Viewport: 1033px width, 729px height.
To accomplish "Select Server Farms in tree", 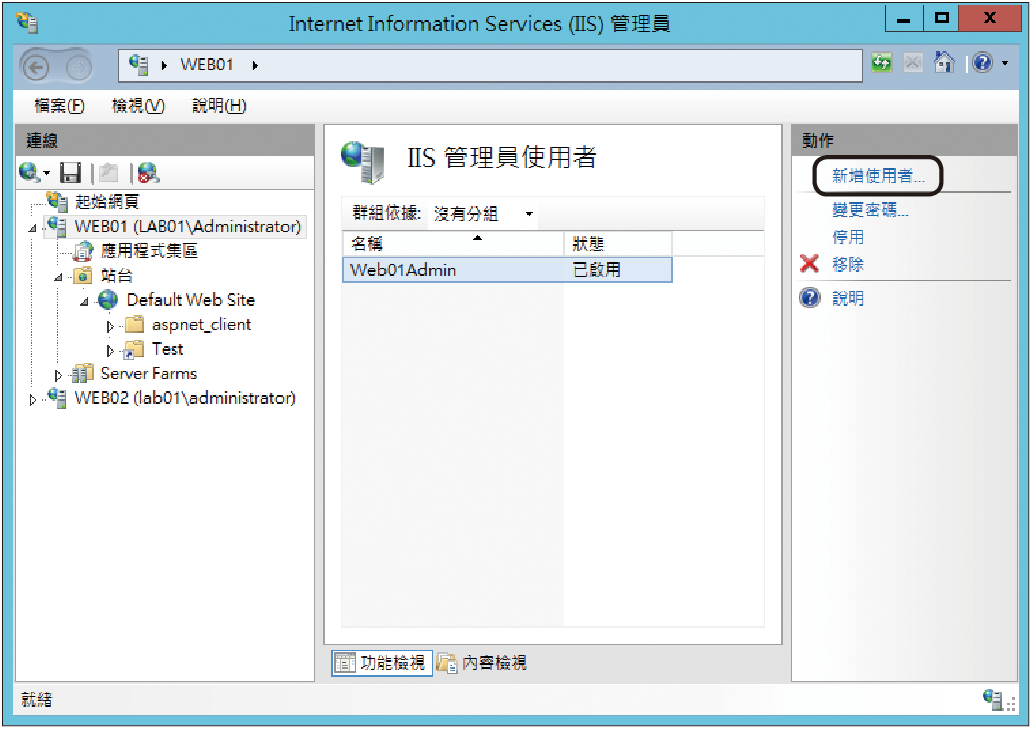I will pyautogui.click(x=148, y=373).
